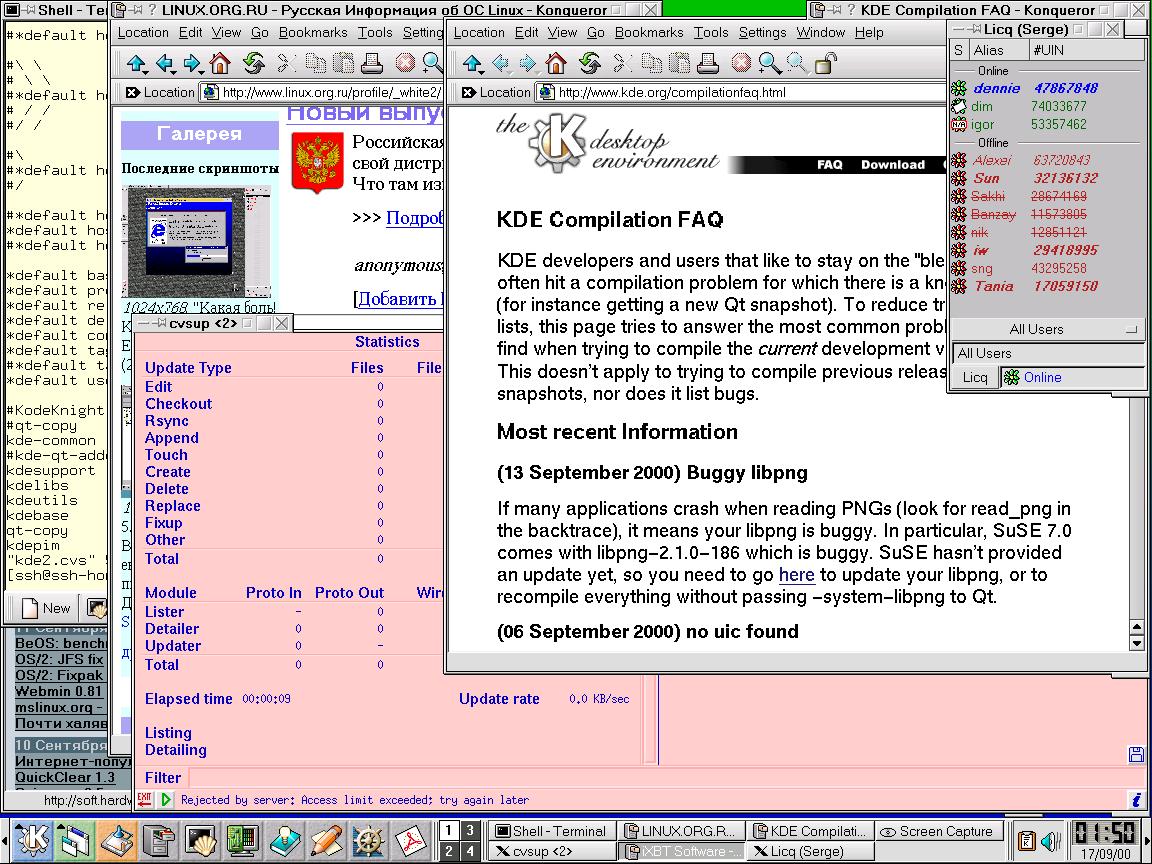Hide the panel with the left edge arrow
This screenshot has width=1152, height=864.
pyautogui.click(x=5, y=840)
